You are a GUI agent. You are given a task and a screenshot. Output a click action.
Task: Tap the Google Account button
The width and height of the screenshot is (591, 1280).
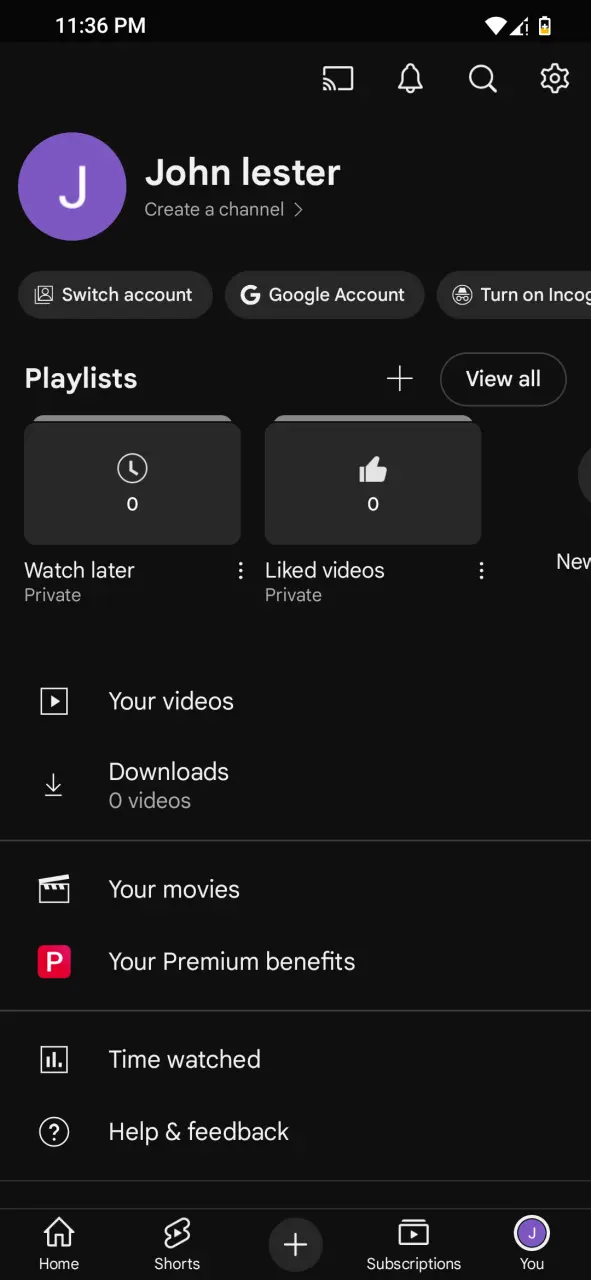pos(324,295)
